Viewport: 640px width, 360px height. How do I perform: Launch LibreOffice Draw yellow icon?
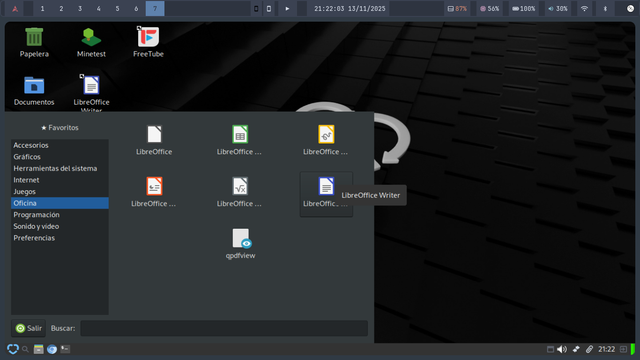[326, 140]
